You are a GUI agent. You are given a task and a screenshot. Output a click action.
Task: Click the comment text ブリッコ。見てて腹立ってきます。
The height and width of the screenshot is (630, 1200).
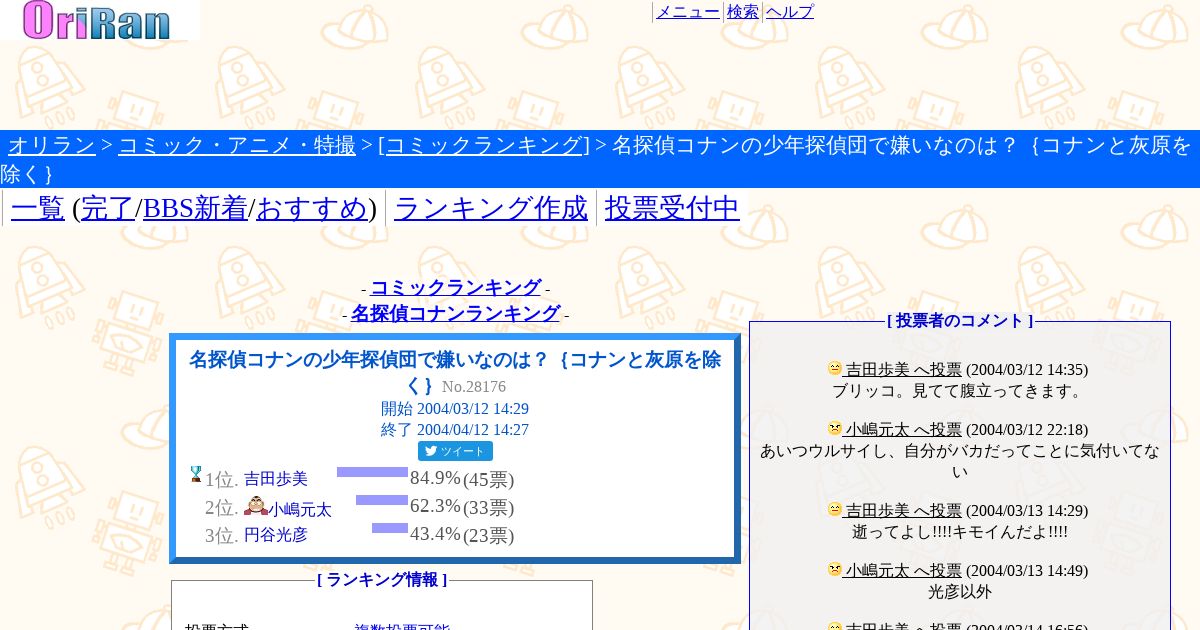pyautogui.click(x=959, y=391)
